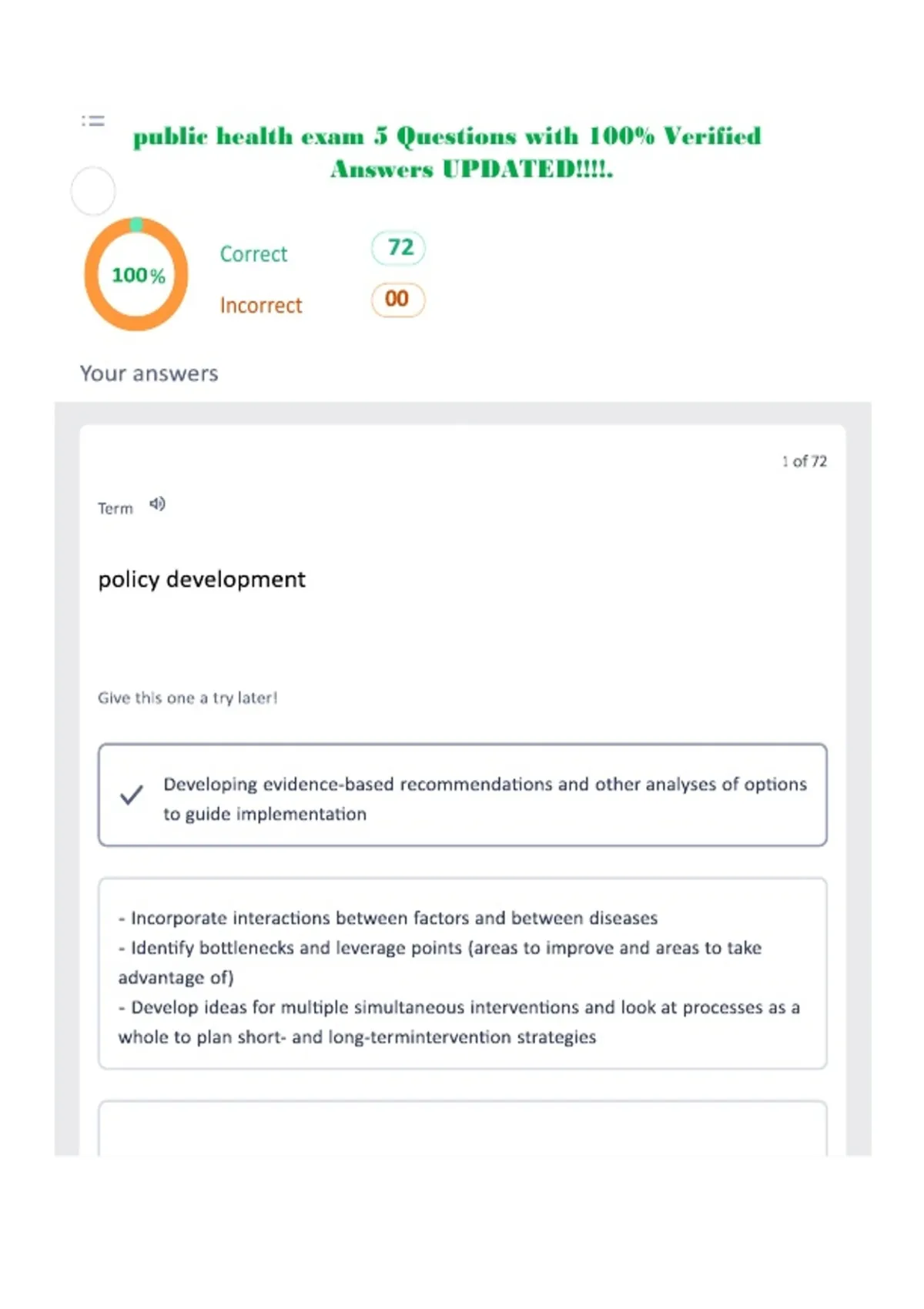Select answer starting 'Incorporate interactions between factors'
The height and width of the screenshot is (1309, 924).
click(x=463, y=973)
